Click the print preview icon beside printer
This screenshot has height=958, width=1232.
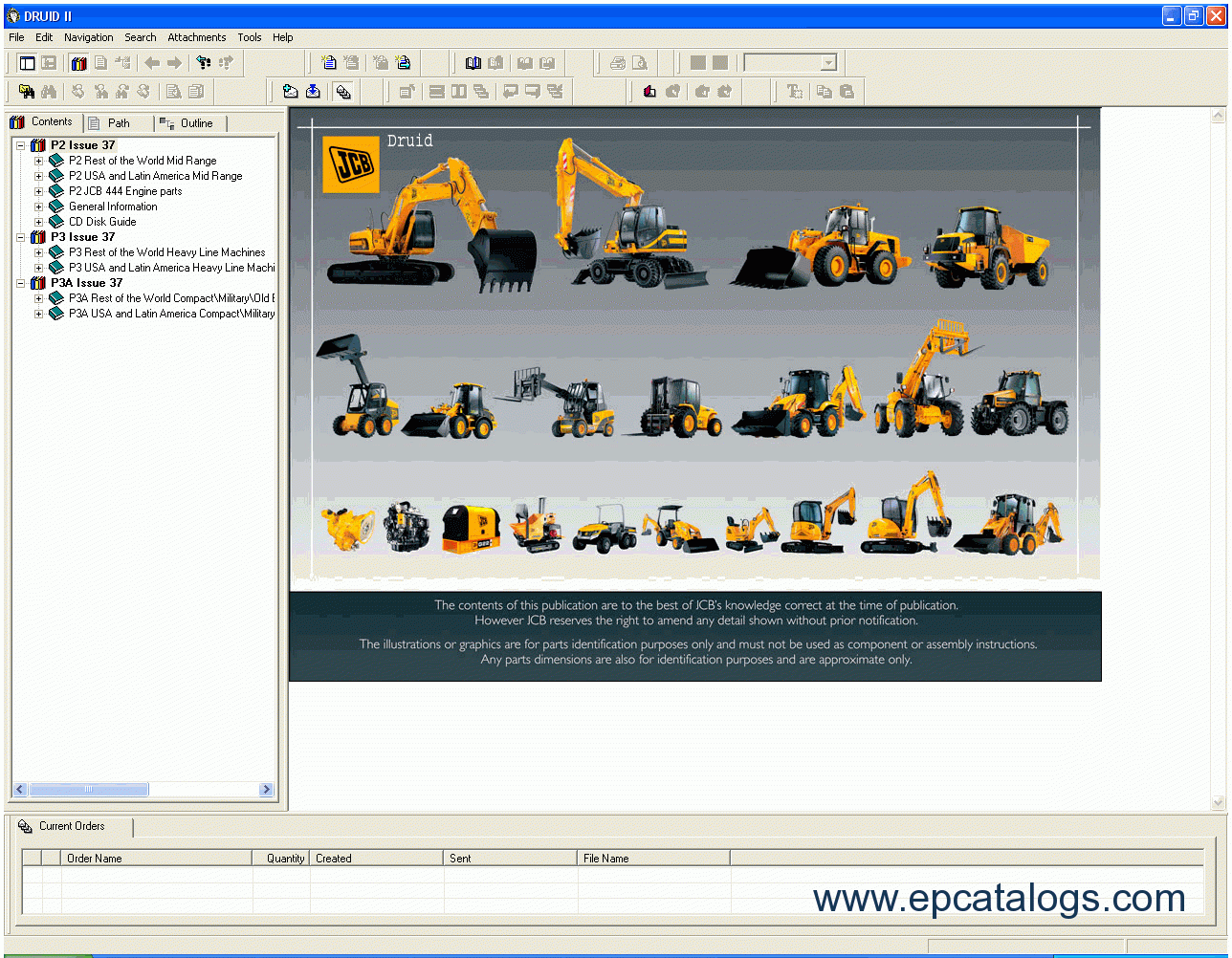click(x=640, y=63)
